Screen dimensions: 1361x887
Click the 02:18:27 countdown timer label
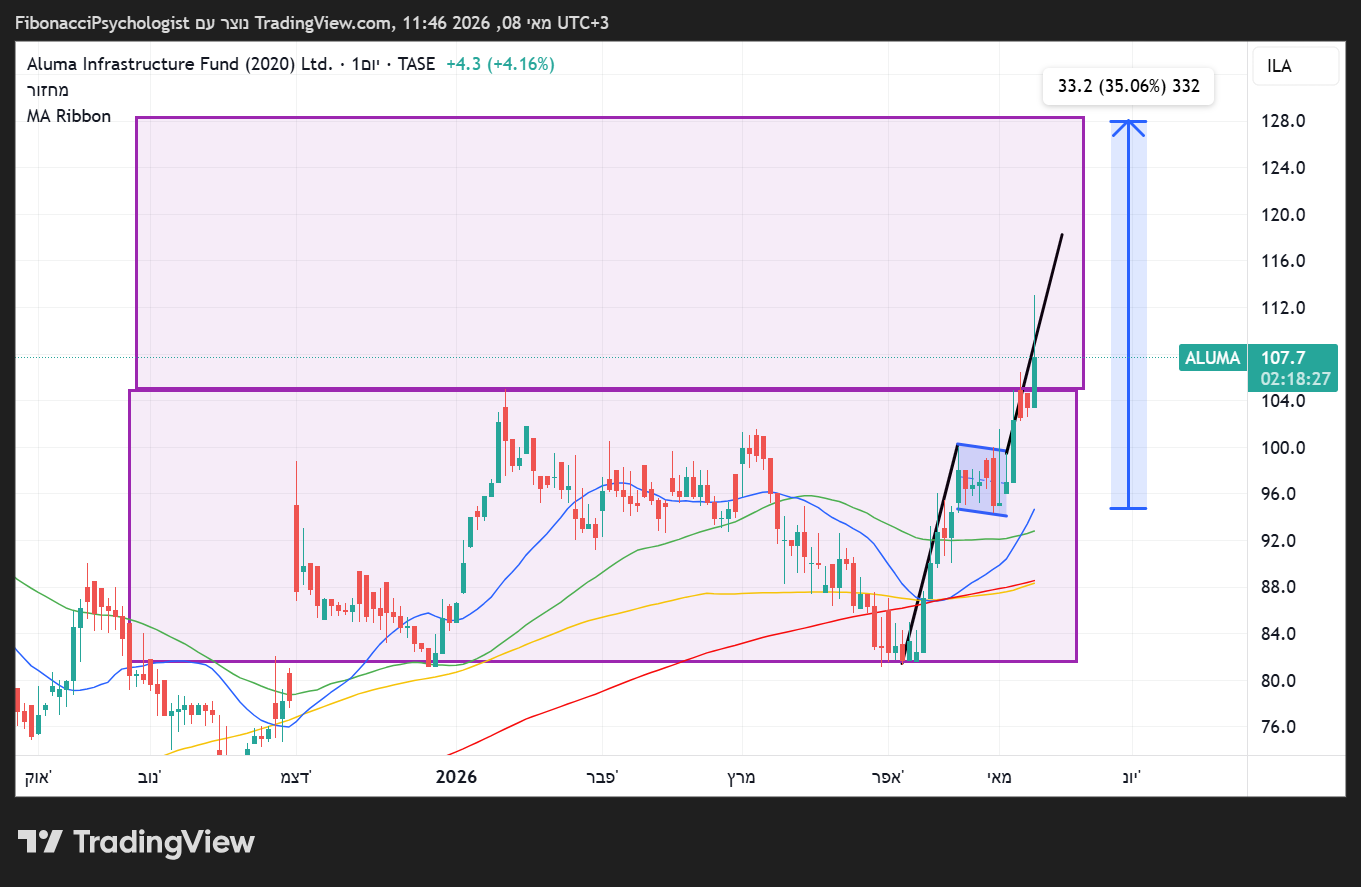coord(1295,379)
